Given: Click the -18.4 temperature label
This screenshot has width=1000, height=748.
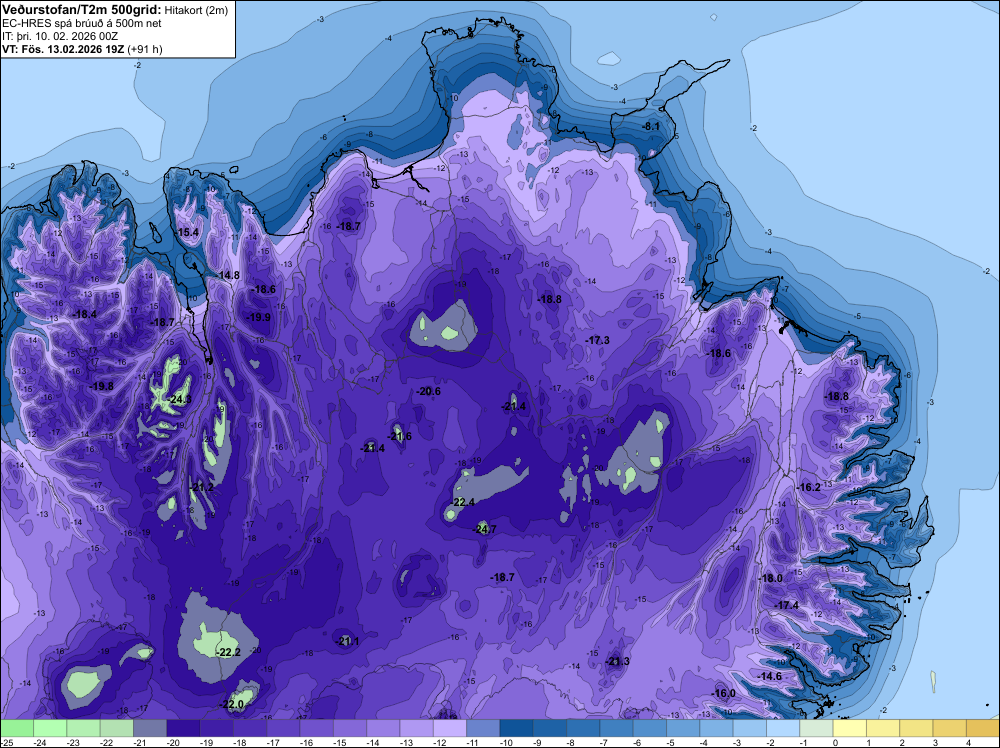Looking at the screenshot, I should point(85,314).
